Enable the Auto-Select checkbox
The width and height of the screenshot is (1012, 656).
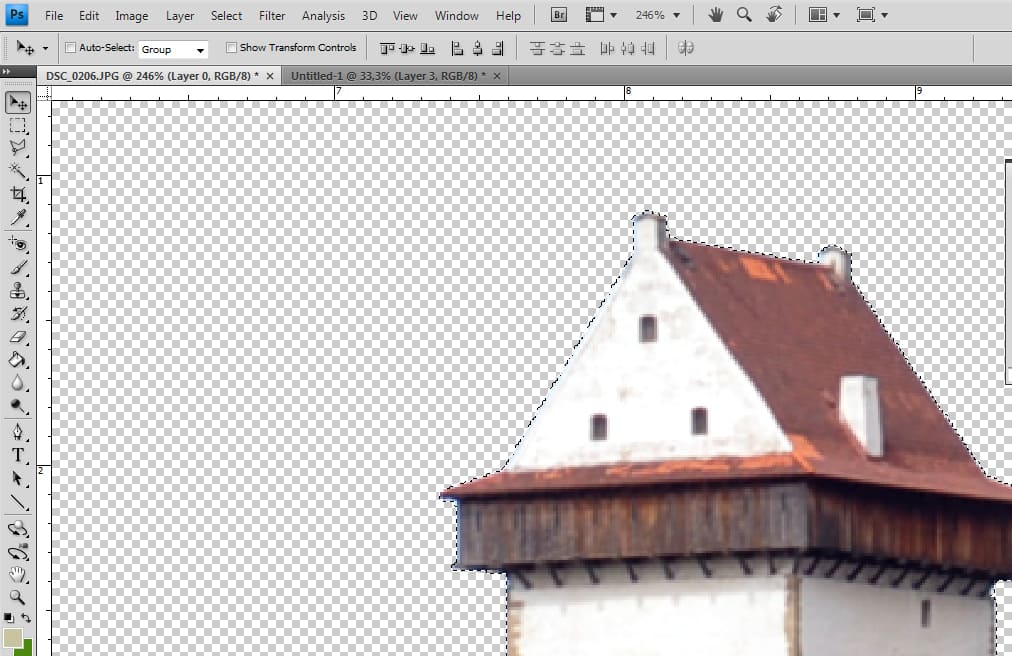pos(70,48)
